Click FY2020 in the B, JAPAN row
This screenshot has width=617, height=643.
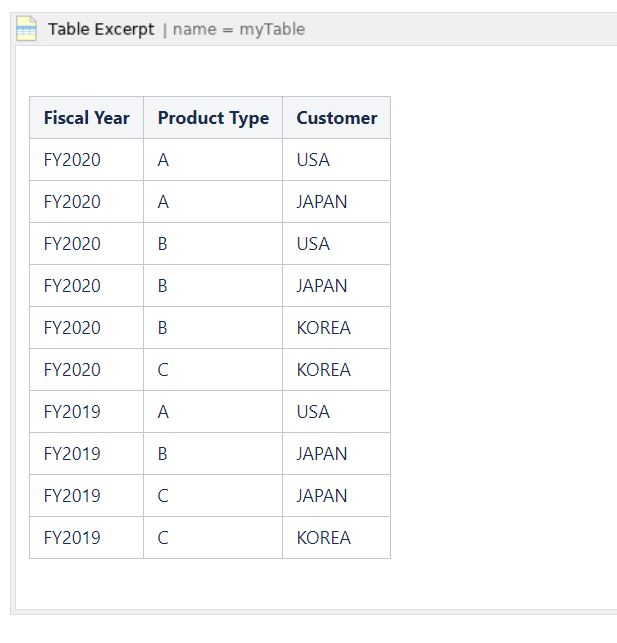72,285
